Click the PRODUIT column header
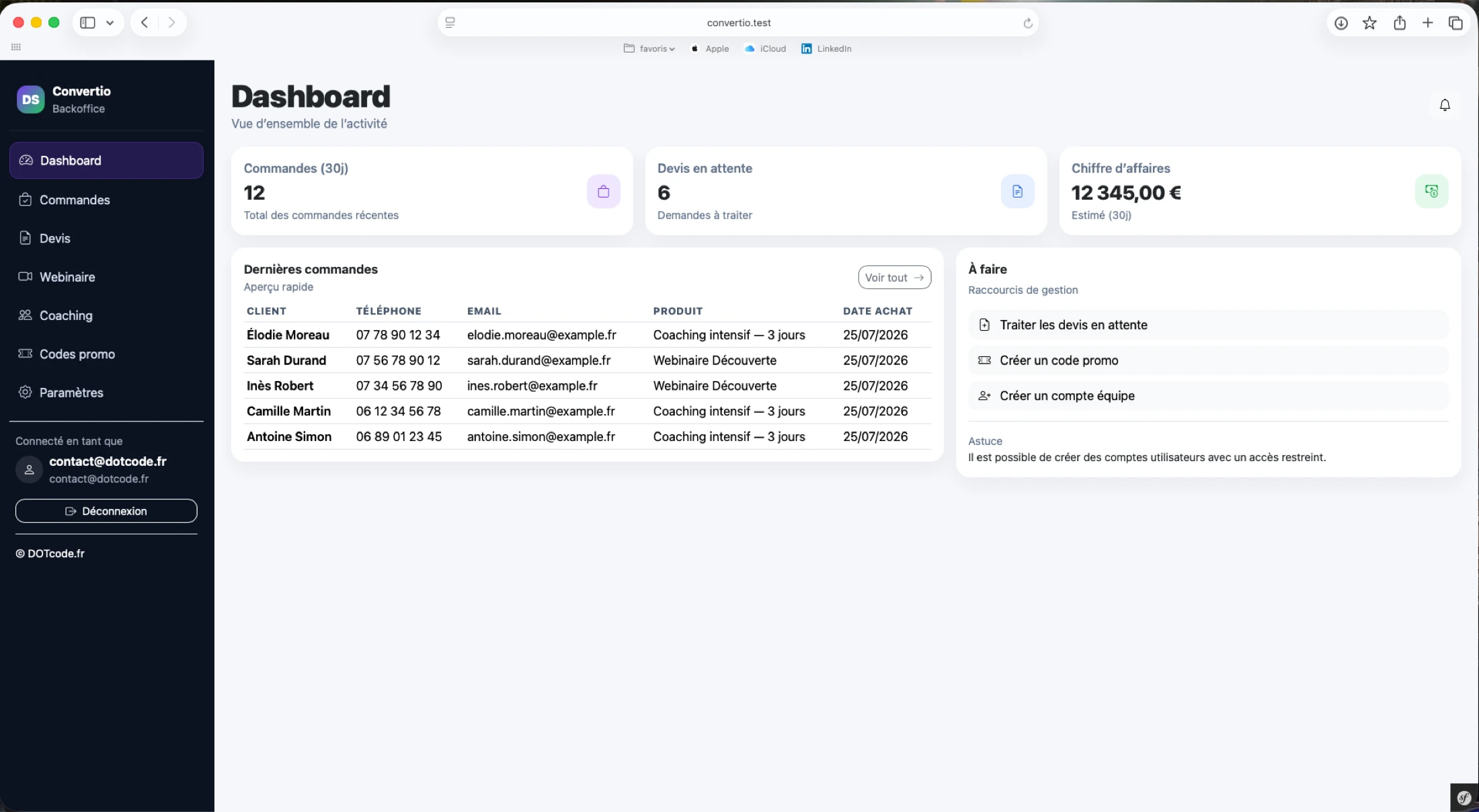Image resolution: width=1479 pixels, height=812 pixels. (678, 311)
